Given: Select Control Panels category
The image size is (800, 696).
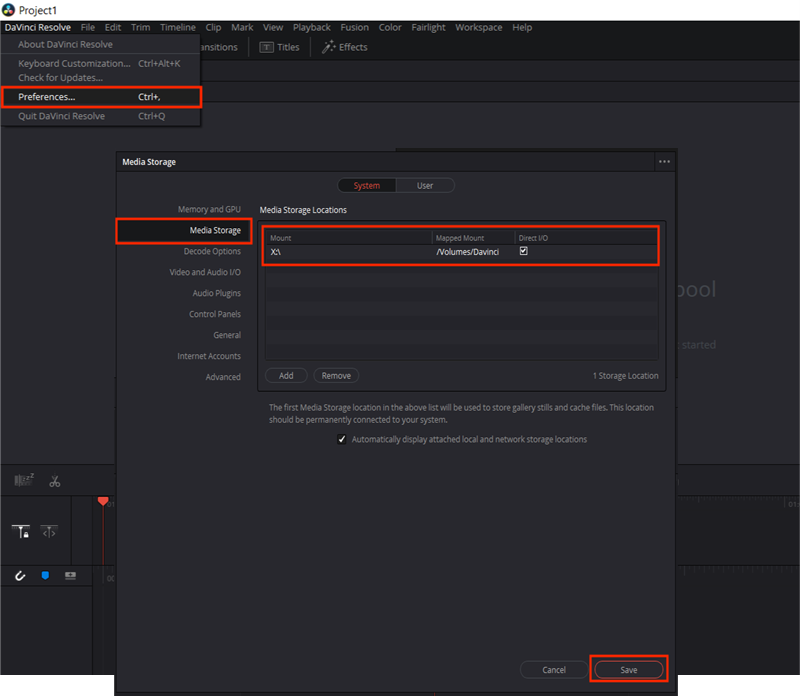Looking at the screenshot, I should tap(215, 314).
